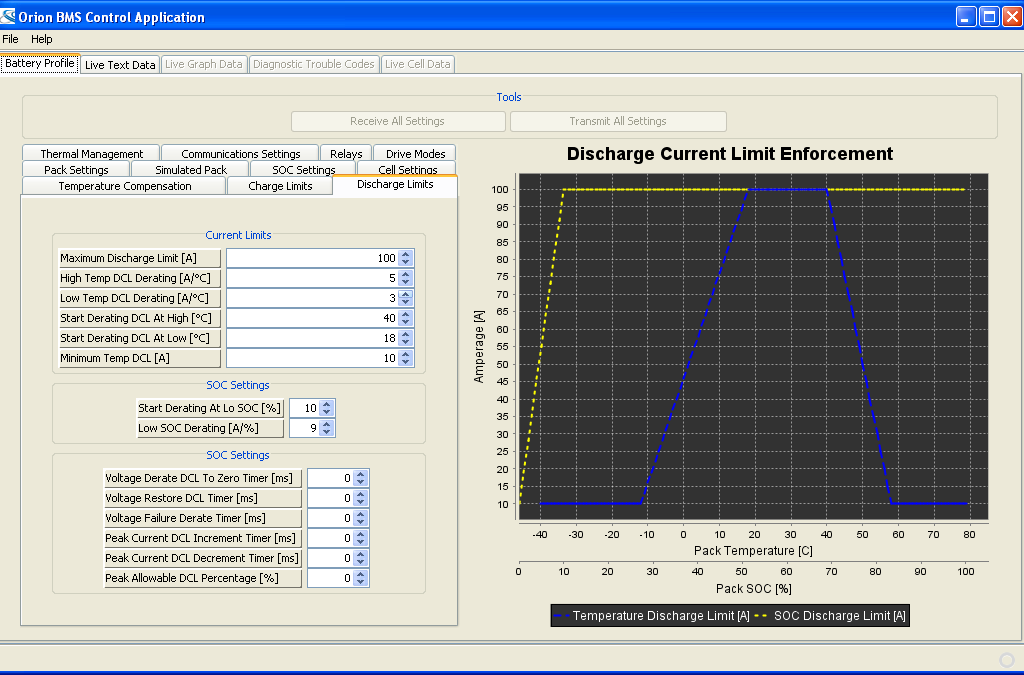
Task: Click the Start Derating DCL At High field
Action: pos(312,318)
